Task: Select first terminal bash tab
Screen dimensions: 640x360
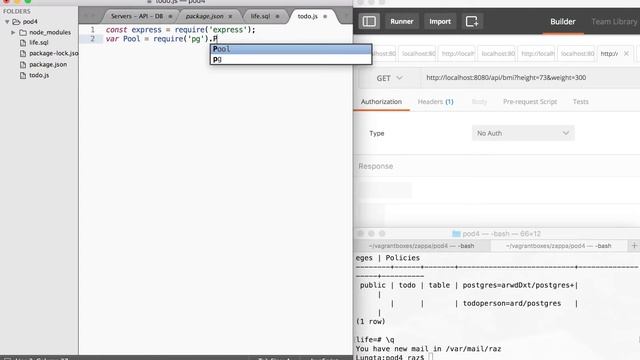Action: (x=422, y=246)
